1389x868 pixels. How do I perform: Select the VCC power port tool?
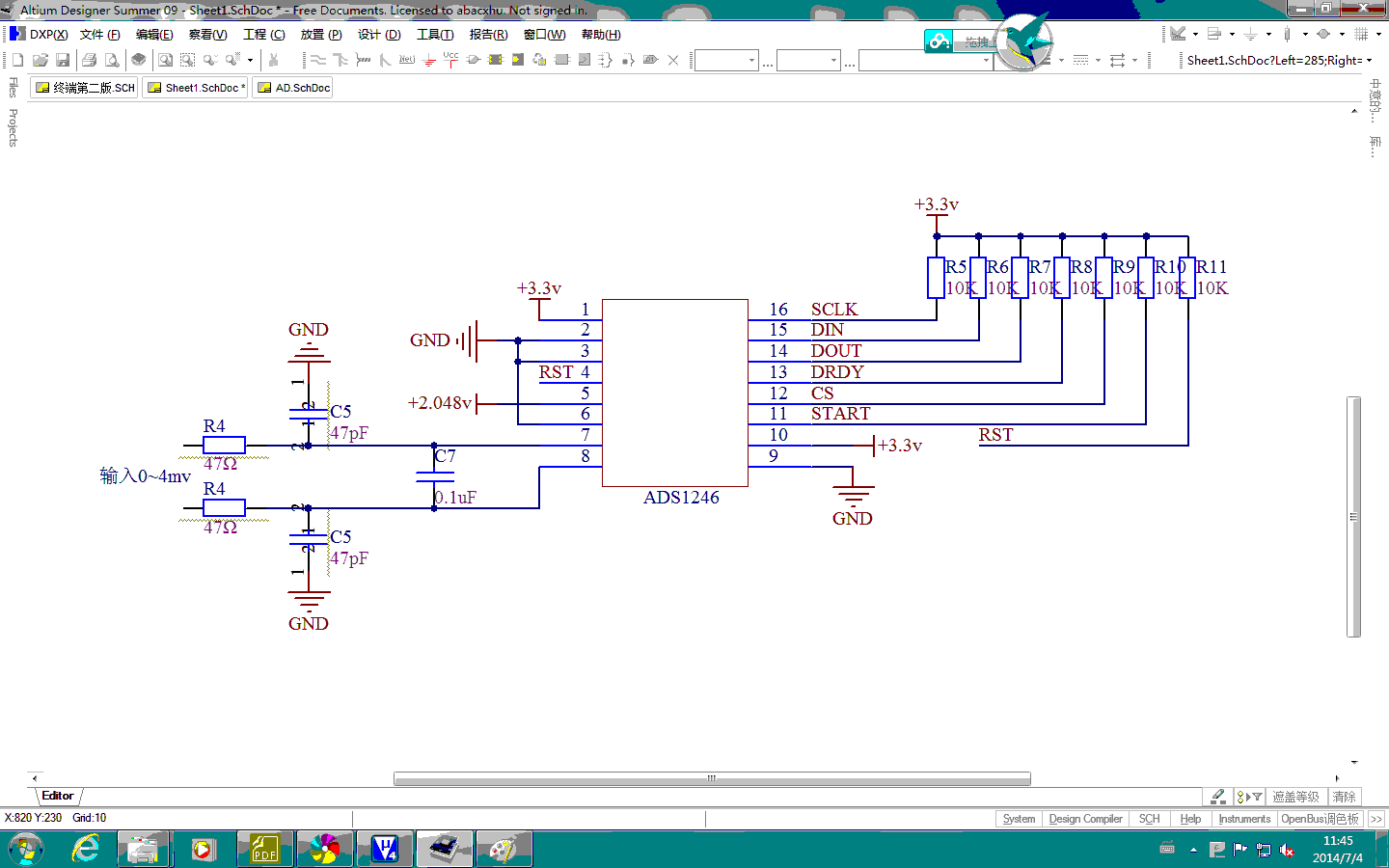450,58
